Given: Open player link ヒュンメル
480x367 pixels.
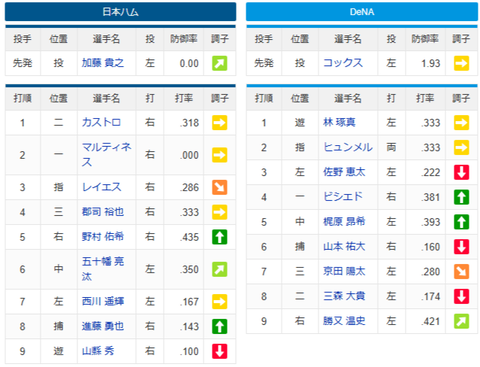Looking at the screenshot, I should click(x=348, y=147).
